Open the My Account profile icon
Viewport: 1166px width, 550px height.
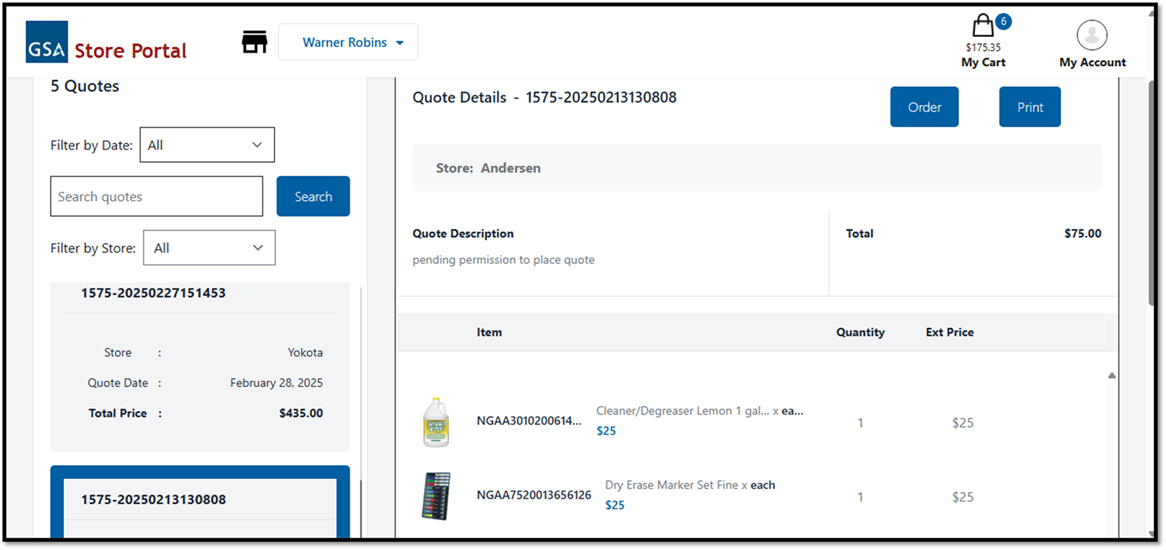[x=1092, y=35]
